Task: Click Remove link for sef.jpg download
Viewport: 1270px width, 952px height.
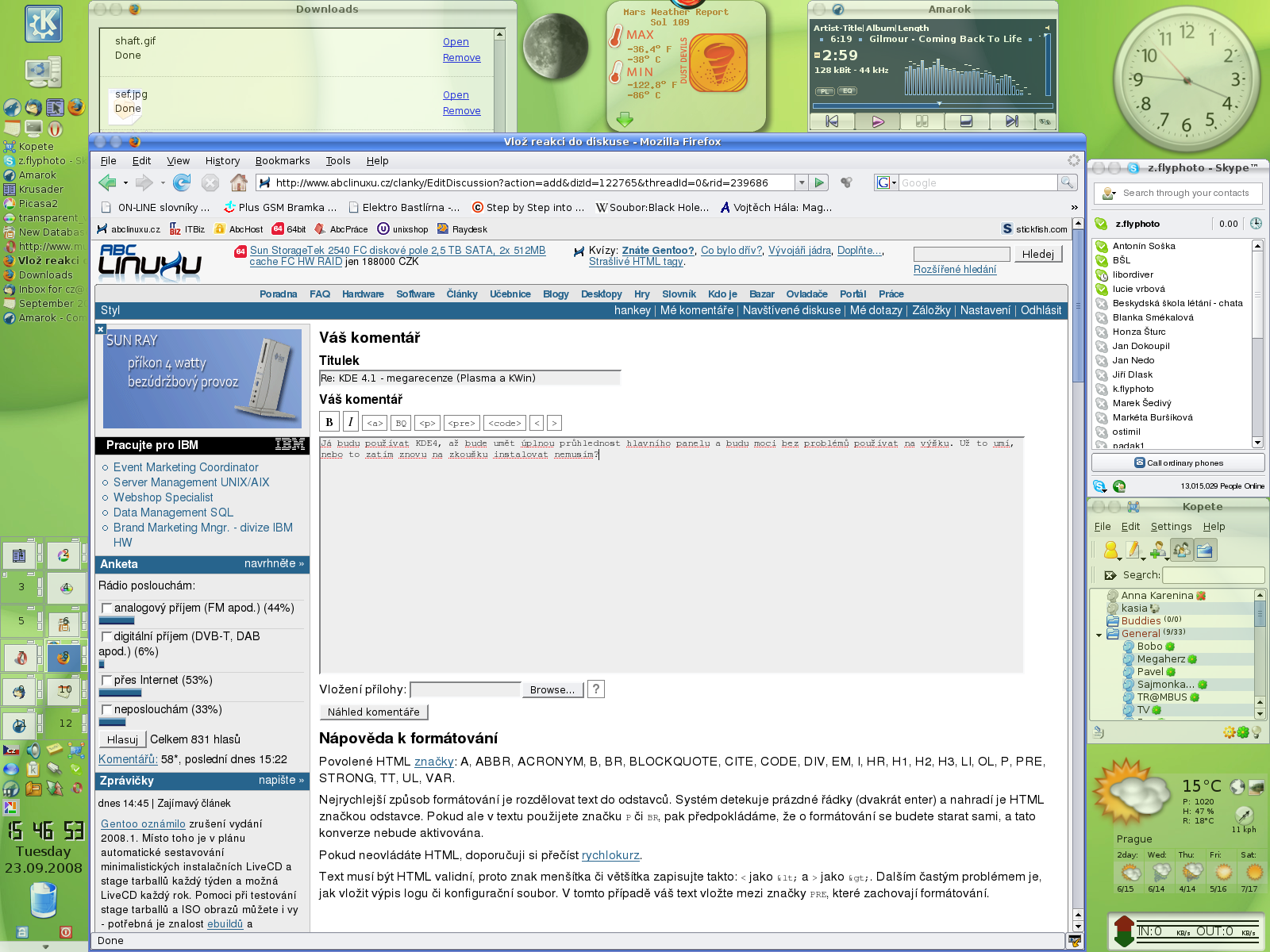Action: pyautogui.click(x=462, y=111)
